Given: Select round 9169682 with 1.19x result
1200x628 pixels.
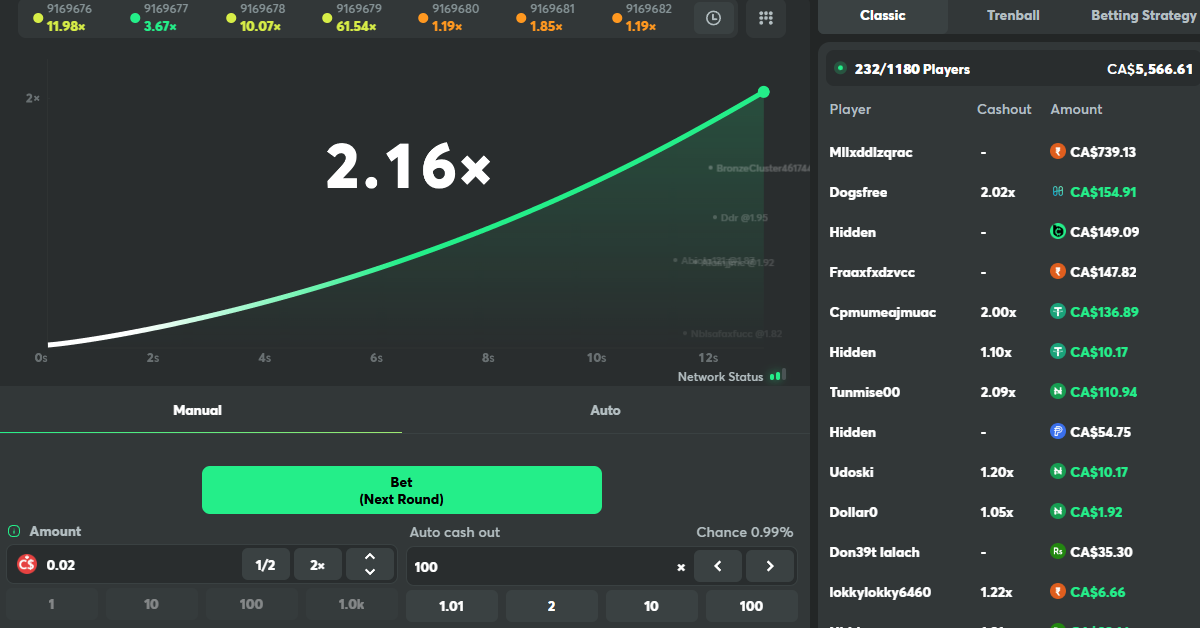Looking at the screenshot, I should click(643, 18).
